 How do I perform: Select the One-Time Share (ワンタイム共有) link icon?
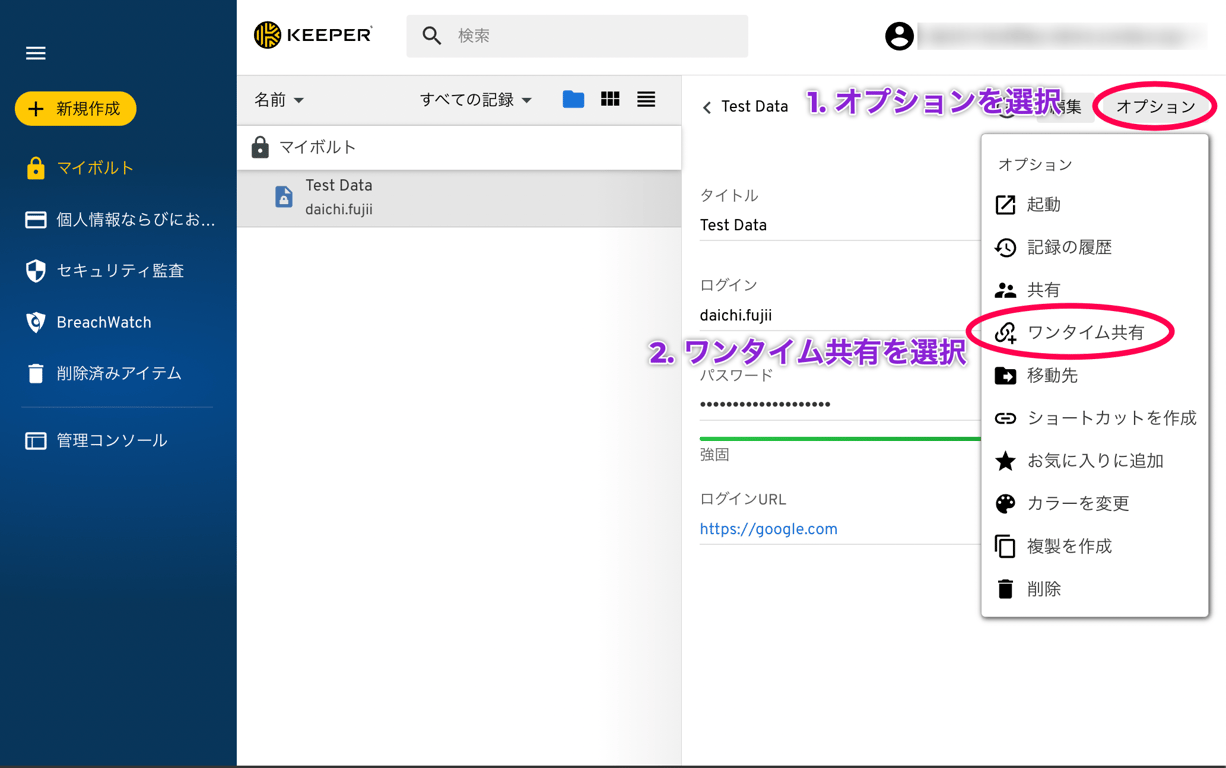pos(1003,332)
